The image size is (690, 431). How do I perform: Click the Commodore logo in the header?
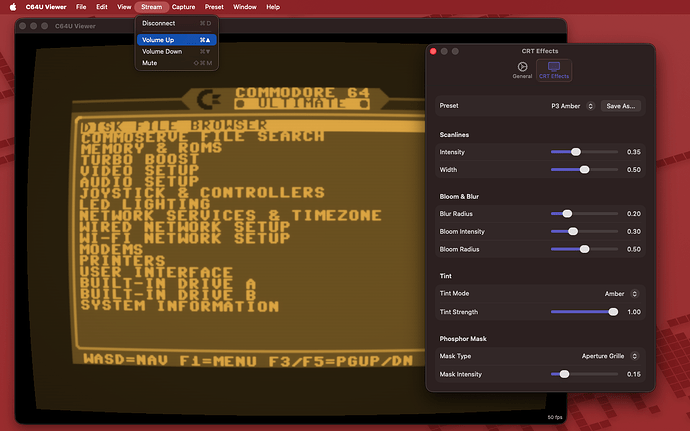click(208, 99)
